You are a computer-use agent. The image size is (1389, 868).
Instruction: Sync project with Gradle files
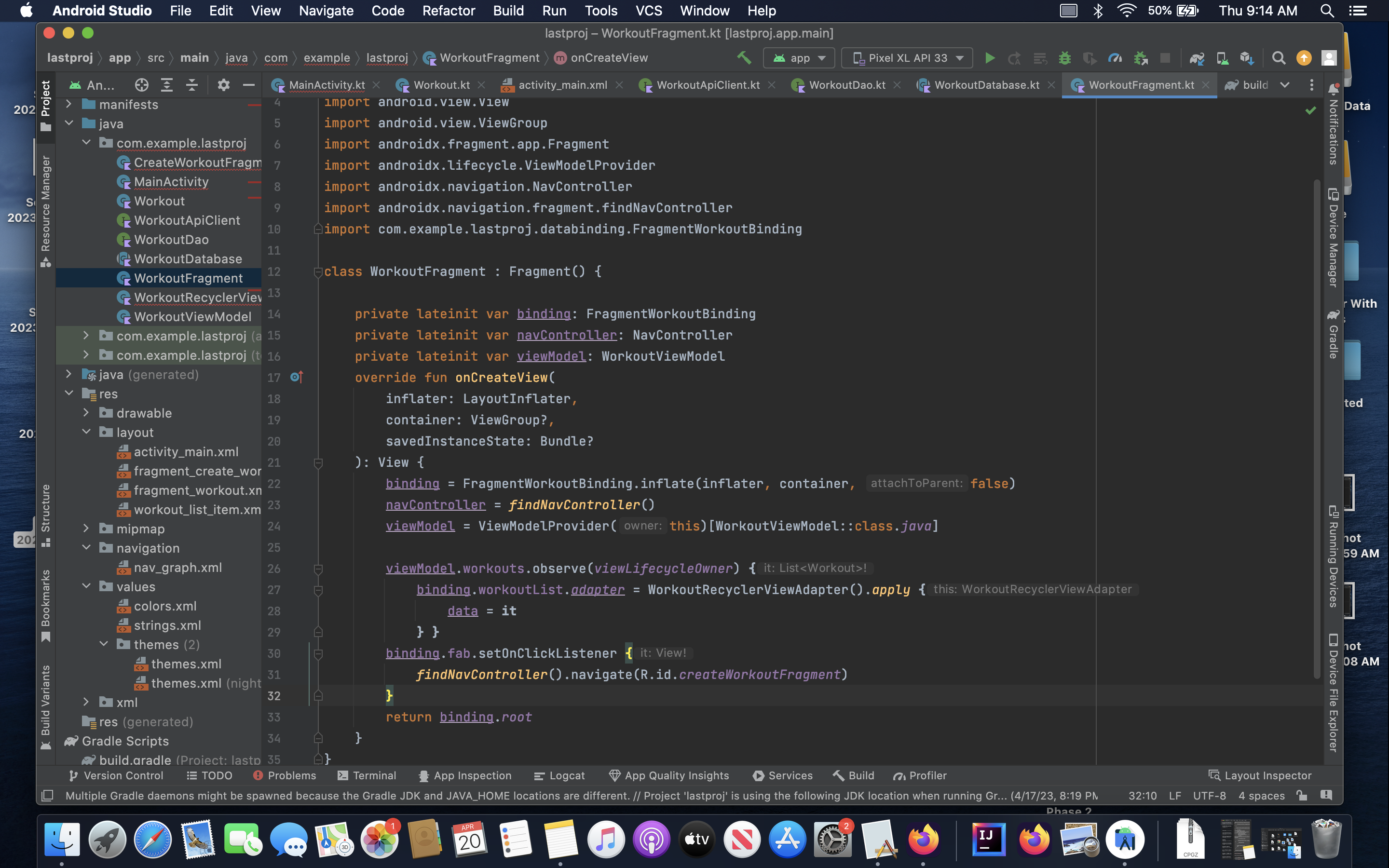point(1197,58)
